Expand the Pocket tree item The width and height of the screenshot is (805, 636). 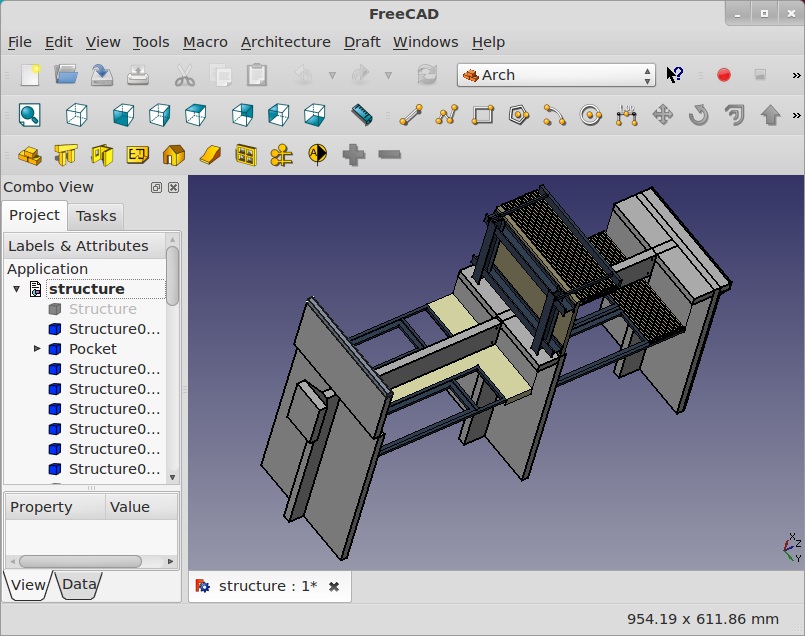(37, 349)
